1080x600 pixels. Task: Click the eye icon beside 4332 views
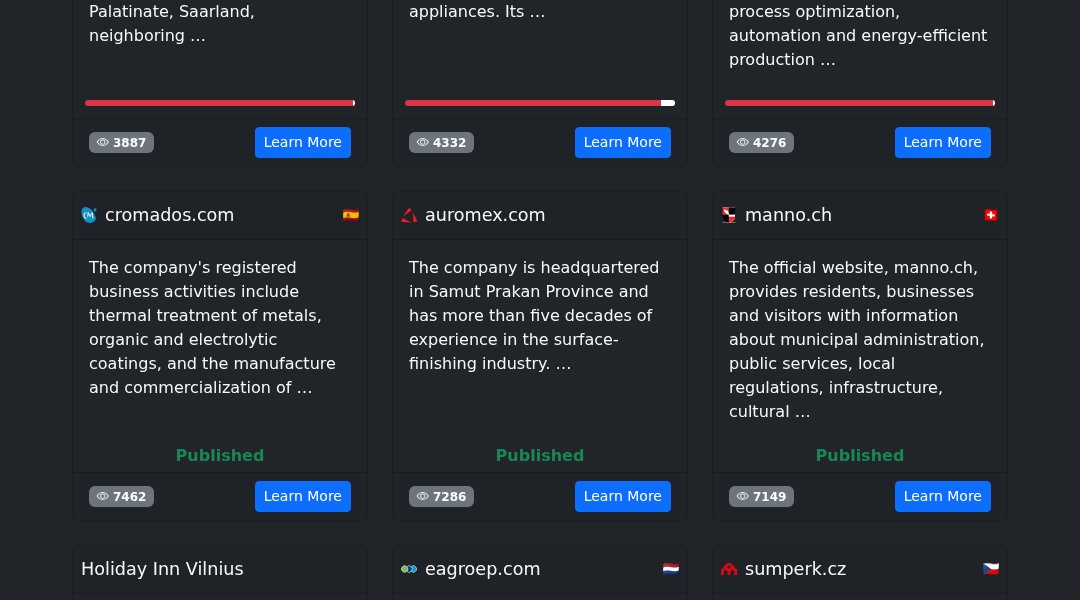click(x=423, y=143)
